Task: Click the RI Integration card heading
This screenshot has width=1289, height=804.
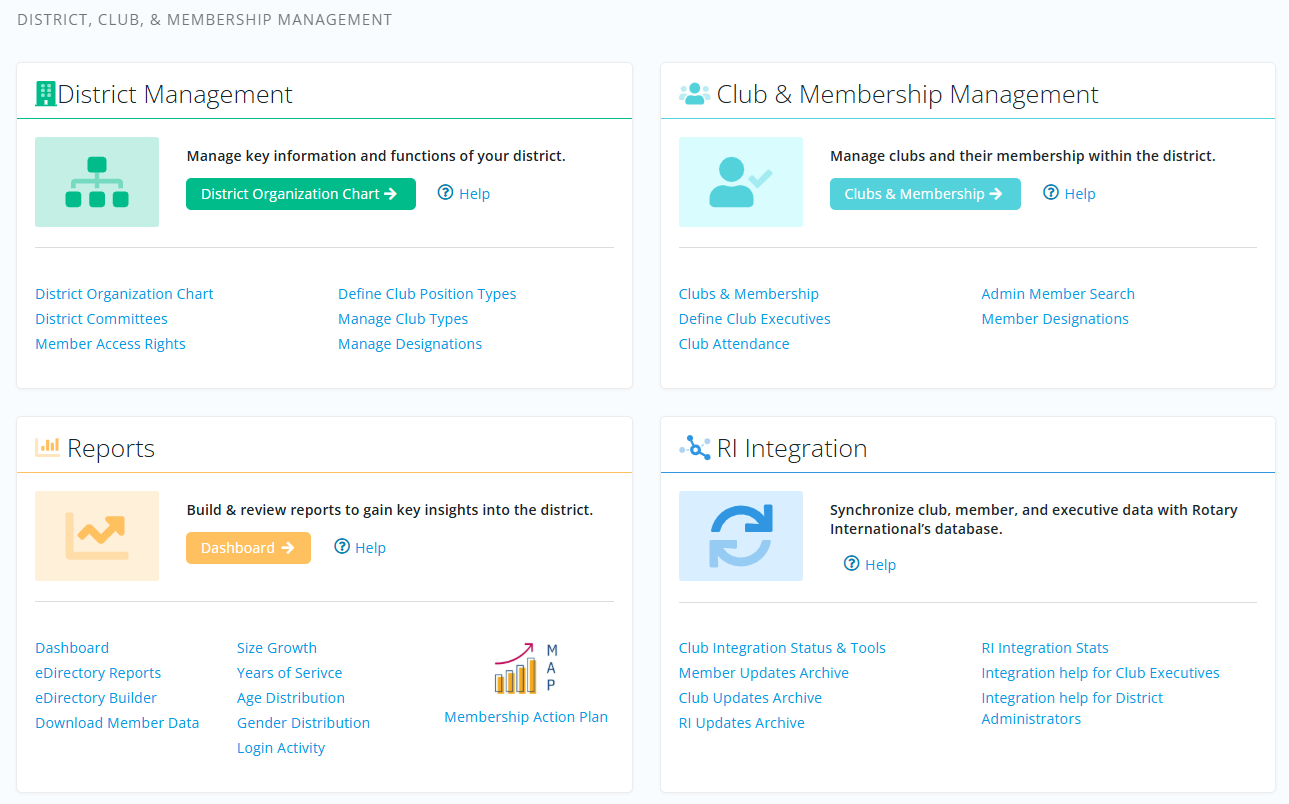Action: 792,448
